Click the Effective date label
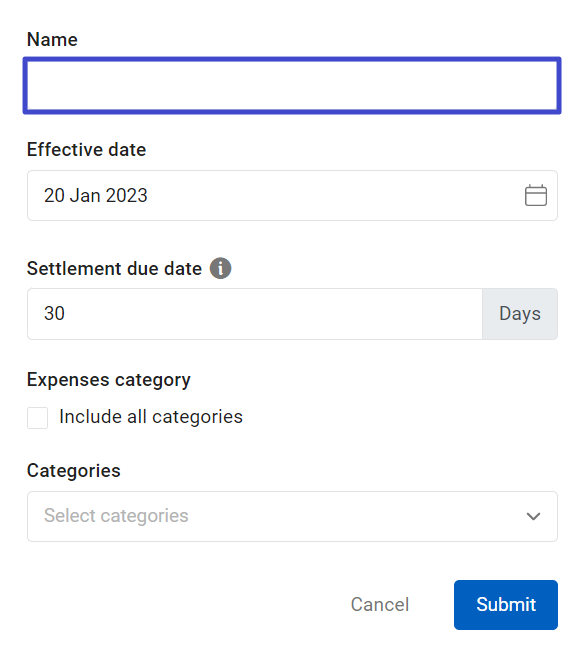Viewport: 585px width, 651px height. [x=86, y=149]
